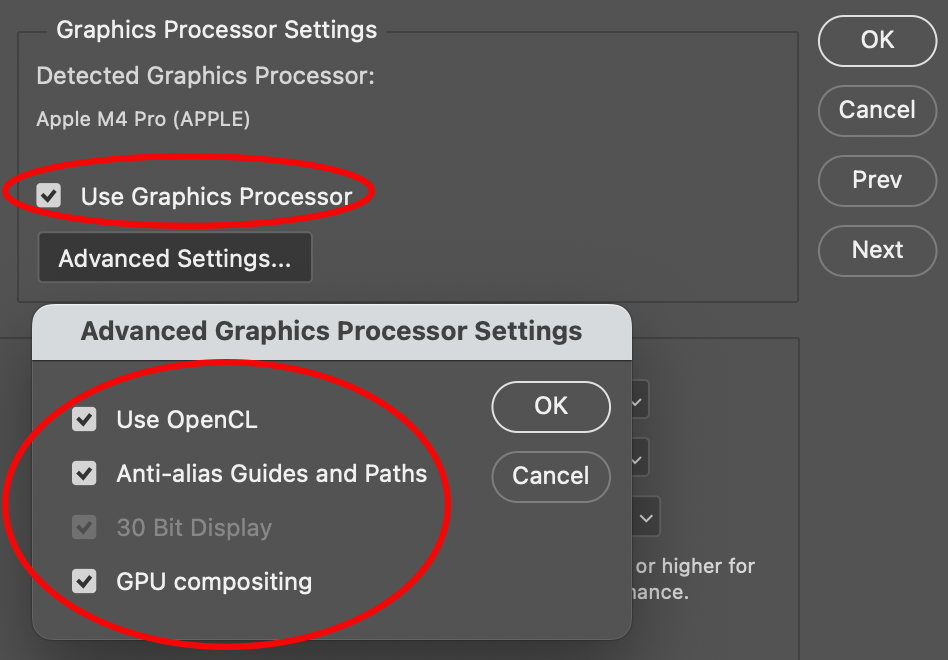Disable the Use OpenCL checkbox

(x=85, y=420)
